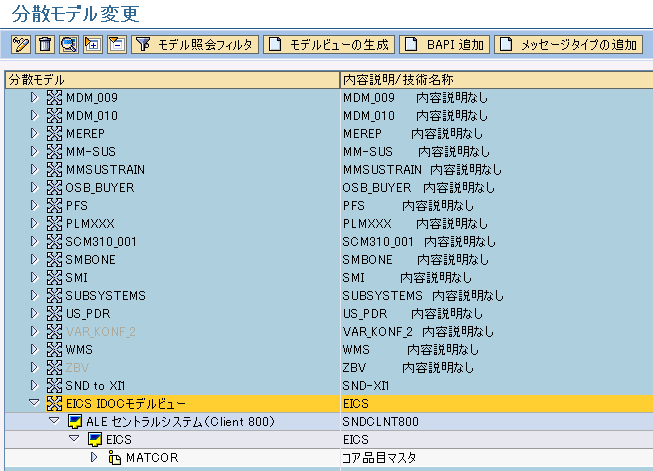Click the collapse subtree toolbar icon
The width and height of the screenshot is (653, 471).
116,45
